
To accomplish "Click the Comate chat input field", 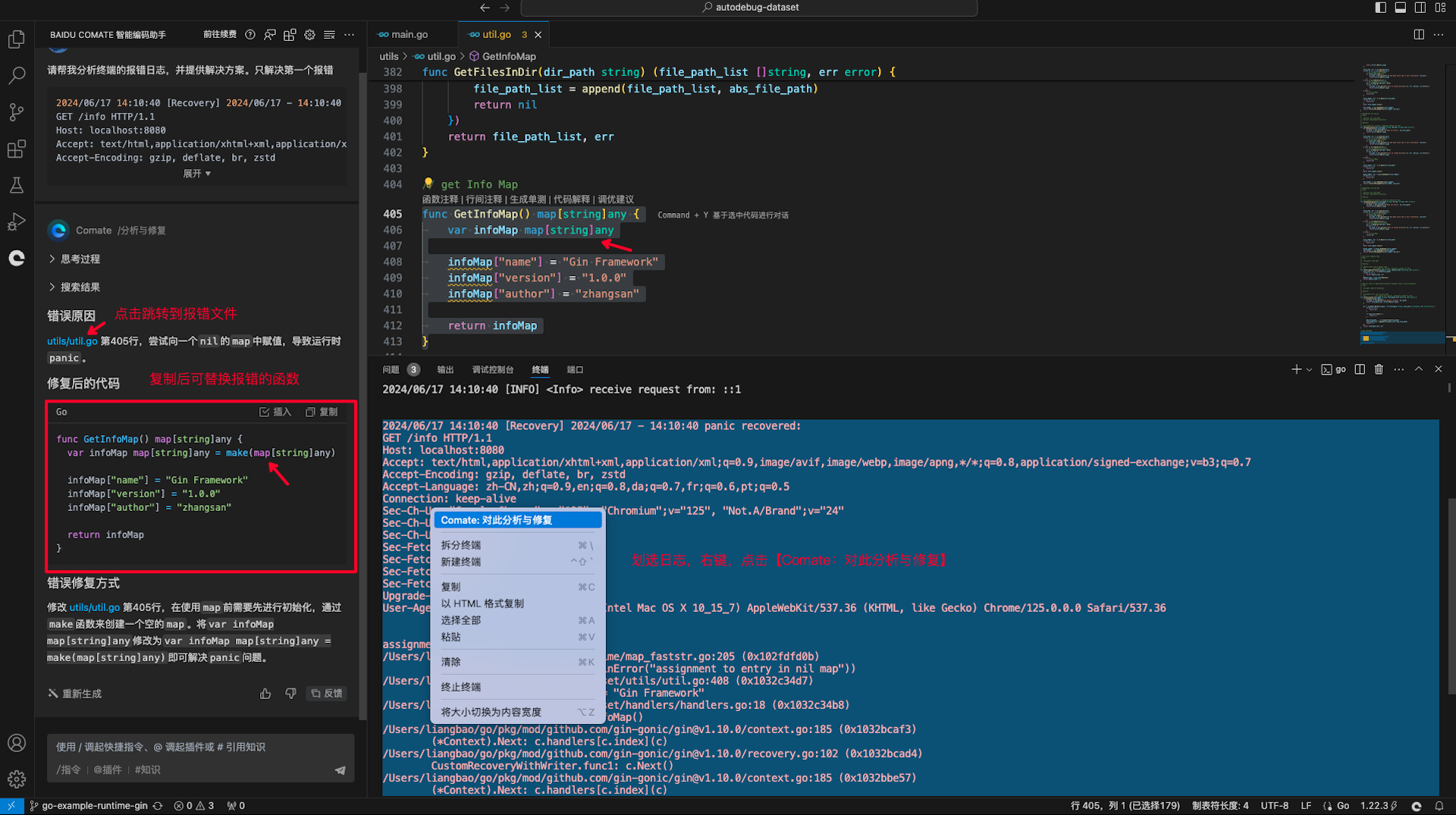I will pos(200,748).
